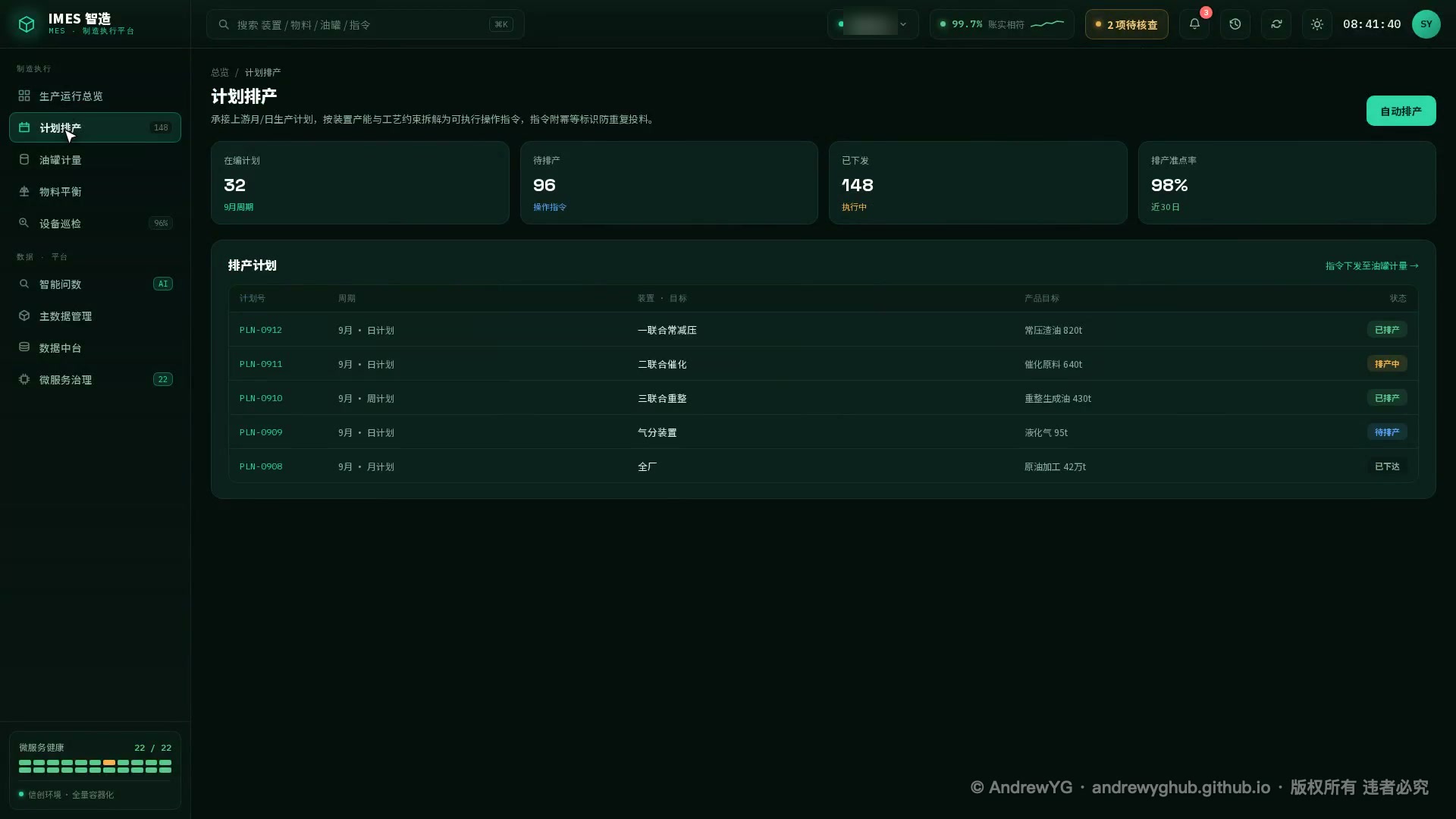This screenshot has height=819, width=1456.
Task: Click the 自动排产 button
Action: coord(1401,111)
